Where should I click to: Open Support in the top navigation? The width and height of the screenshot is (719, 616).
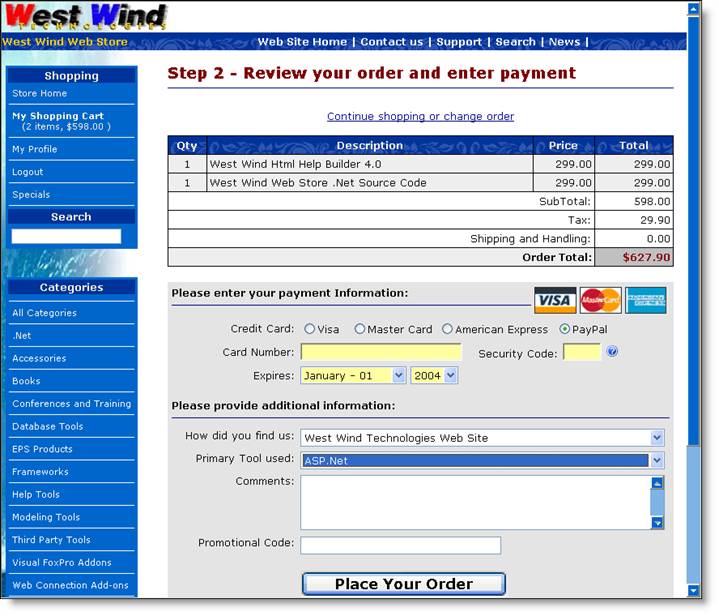tap(459, 42)
